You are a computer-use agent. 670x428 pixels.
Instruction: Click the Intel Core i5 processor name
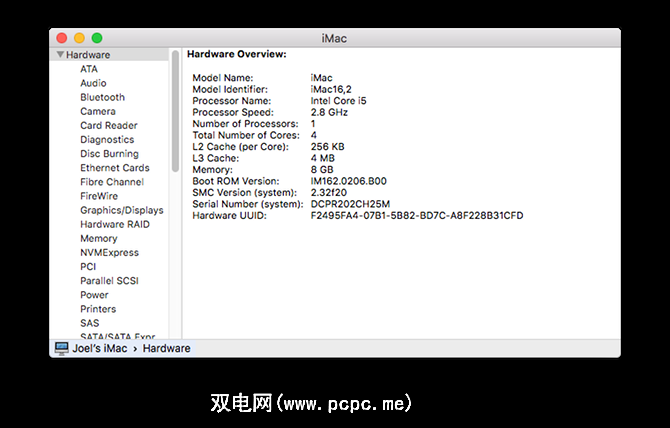click(x=338, y=101)
